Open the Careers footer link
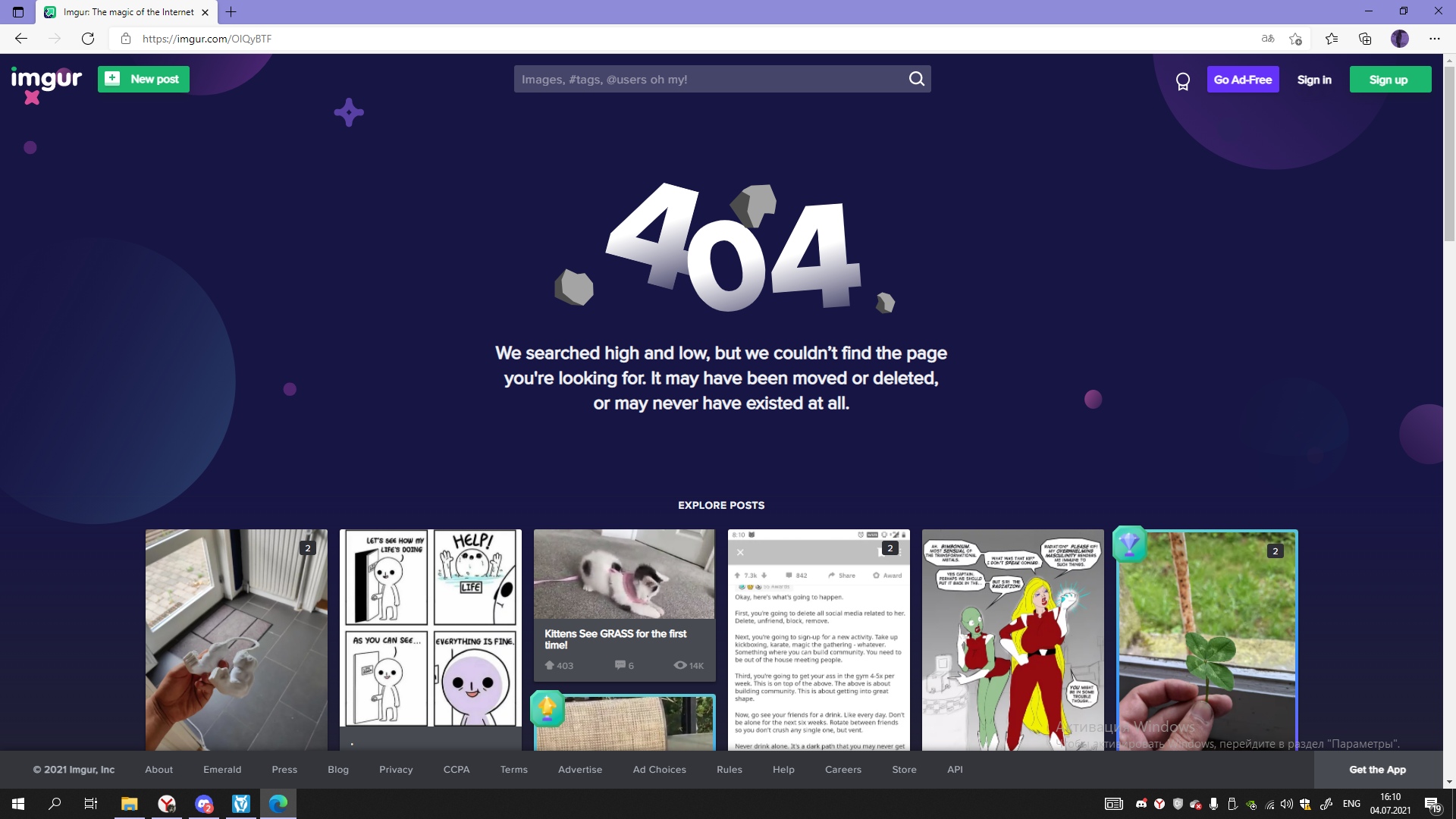The width and height of the screenshot is (1456, 819). [x=843, y=769]
